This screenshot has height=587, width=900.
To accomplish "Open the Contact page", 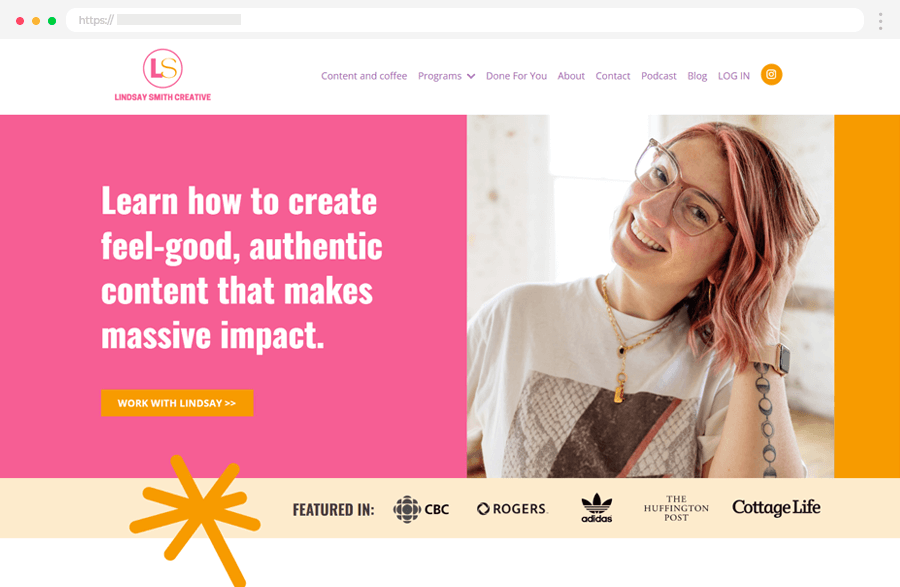I will pyautogui.click(x=612, y=76).
